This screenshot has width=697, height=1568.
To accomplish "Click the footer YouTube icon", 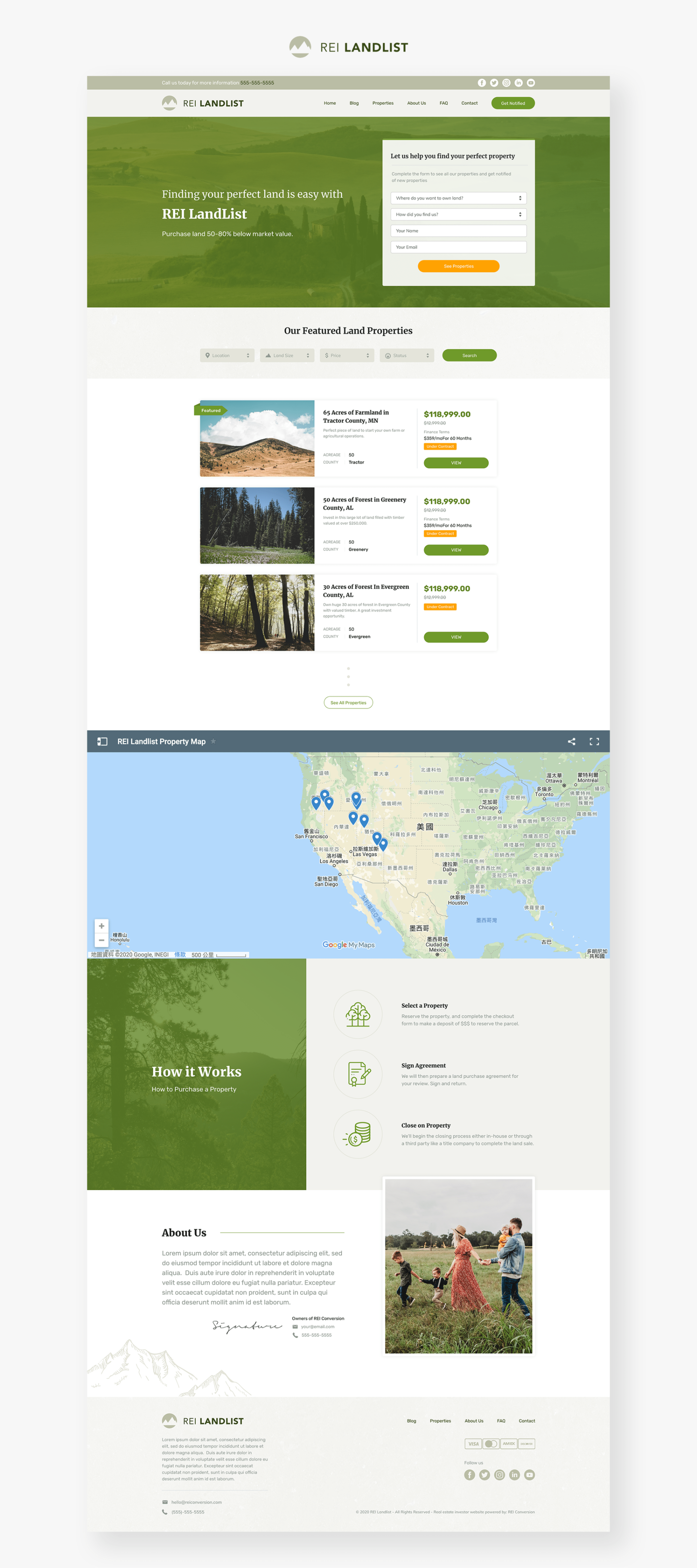I will coord(530,1475).
